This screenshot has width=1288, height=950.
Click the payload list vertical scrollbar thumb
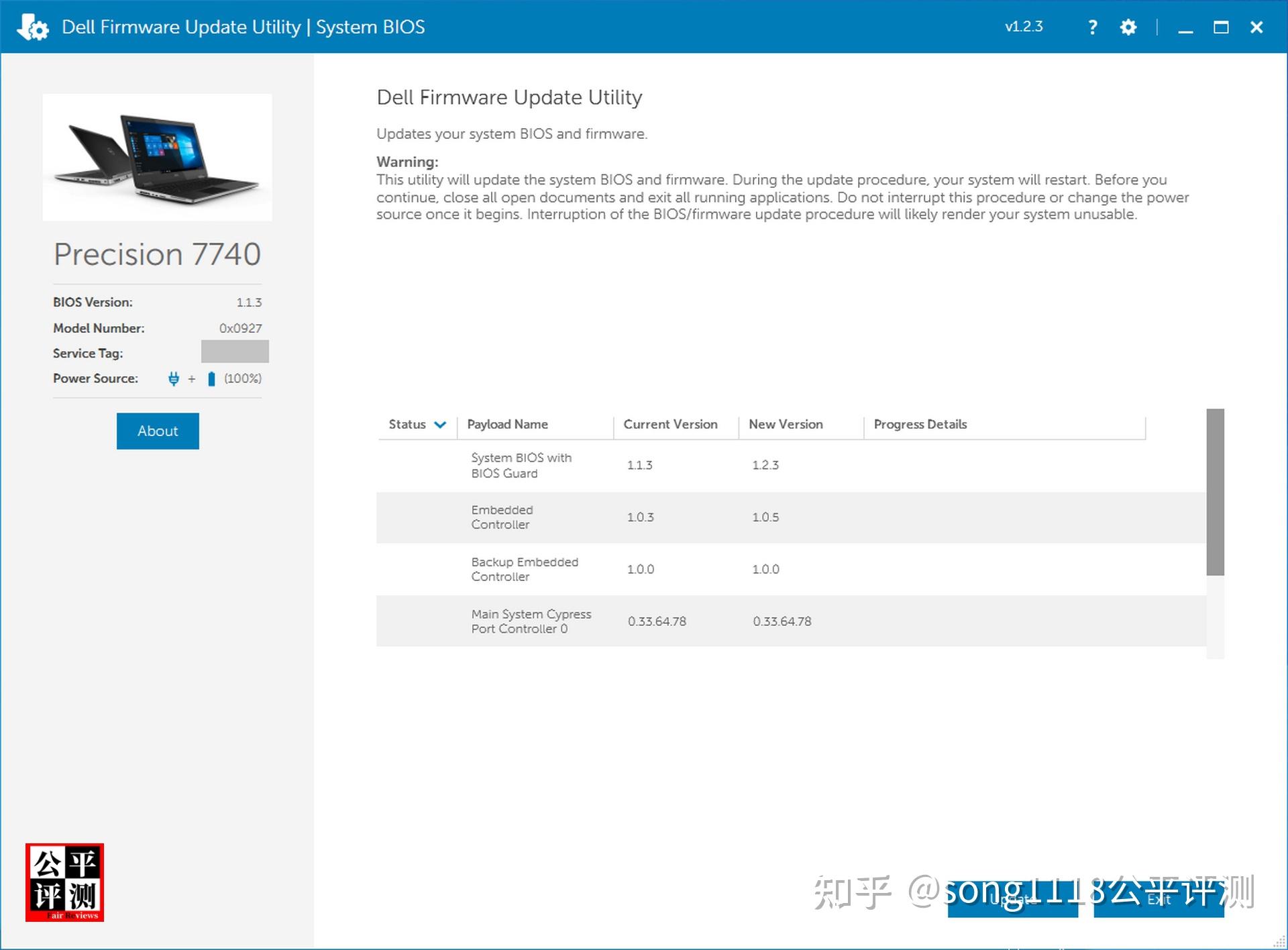pos(1215,492)
